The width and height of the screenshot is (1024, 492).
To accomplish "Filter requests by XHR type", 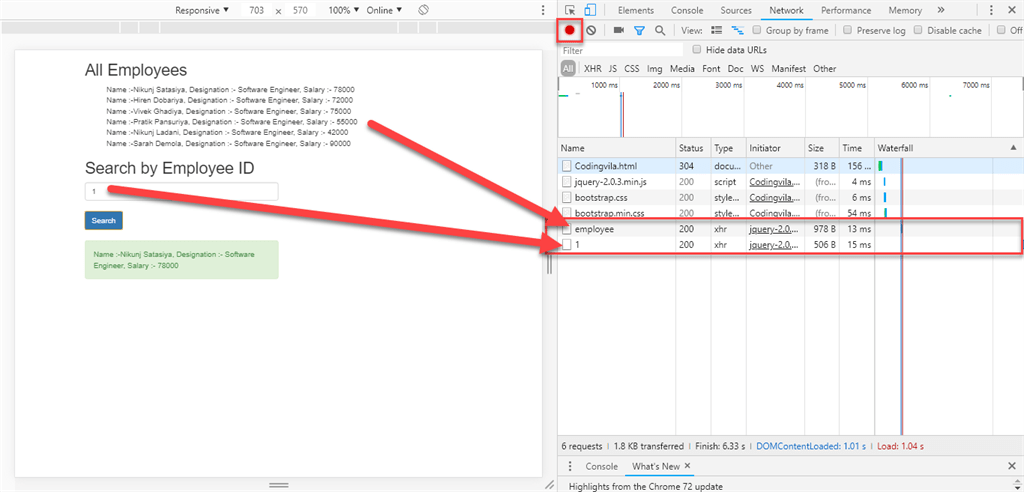I will [x=593, y=69].
